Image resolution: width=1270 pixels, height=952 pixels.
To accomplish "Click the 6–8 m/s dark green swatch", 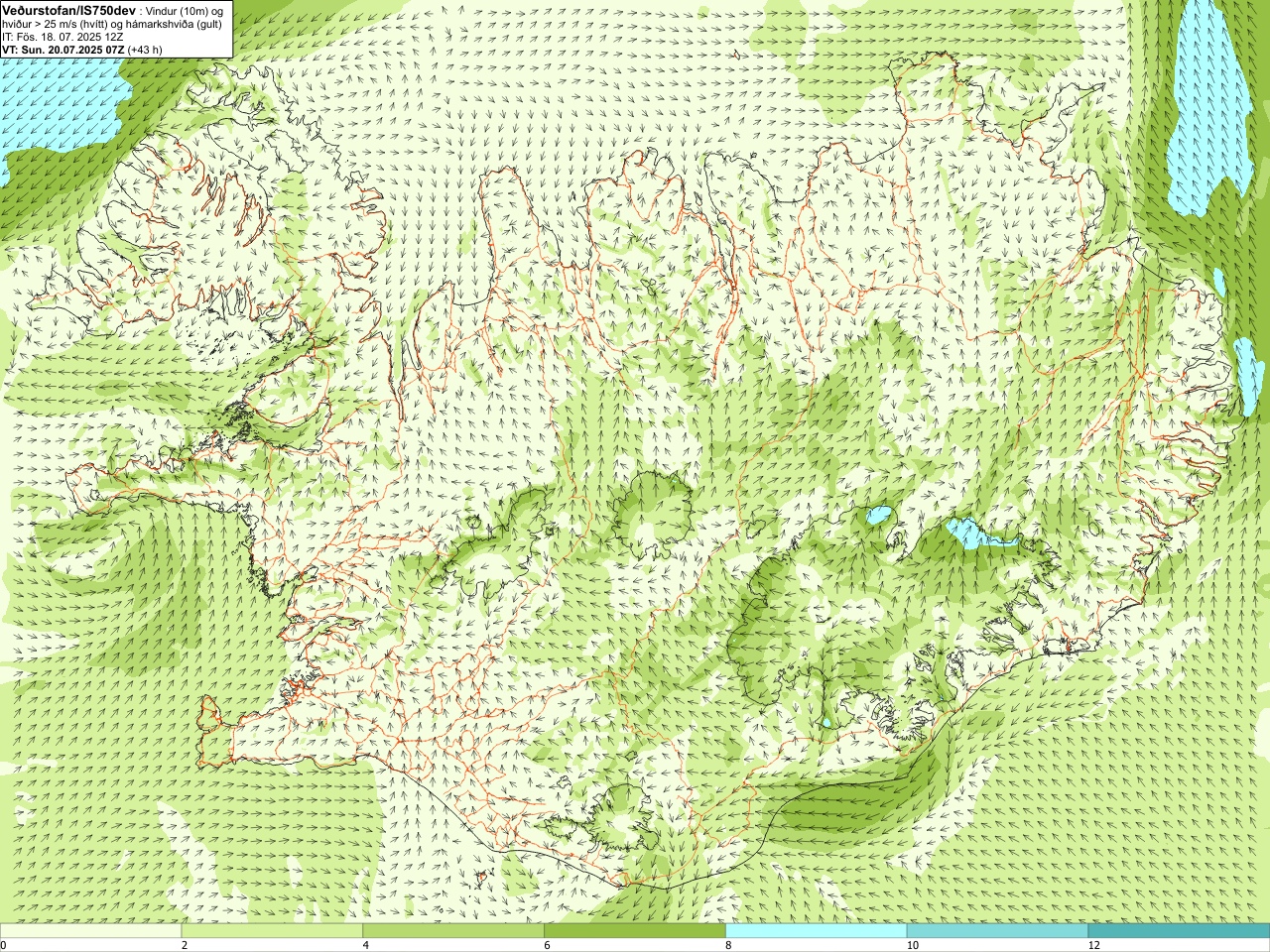I will (635, 931).
